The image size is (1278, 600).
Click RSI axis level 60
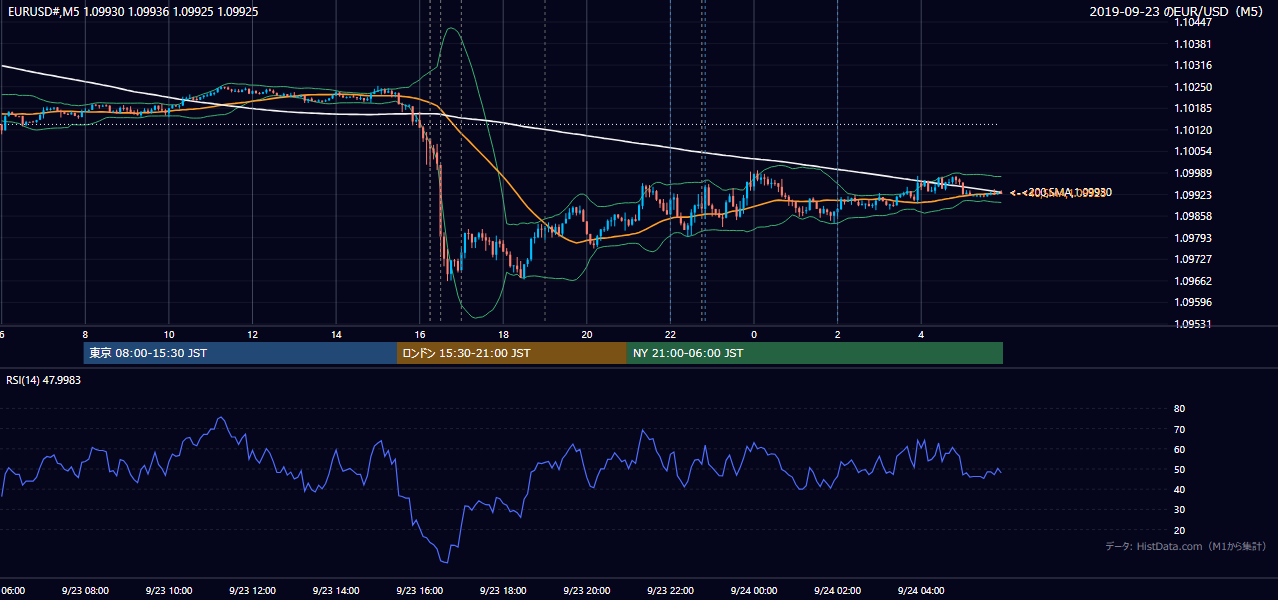(1179, 449)
